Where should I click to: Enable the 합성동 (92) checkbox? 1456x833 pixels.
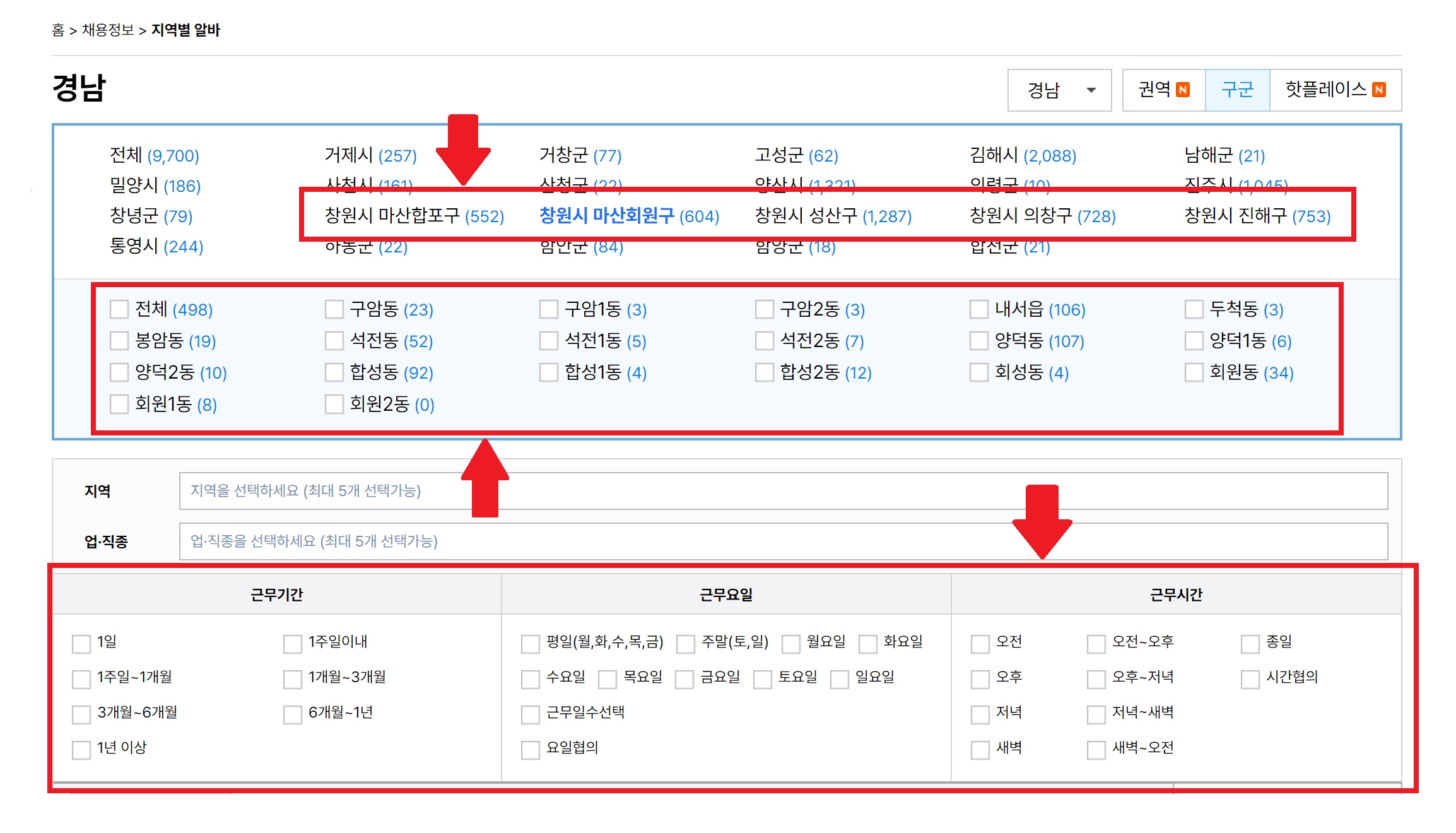point(334,373)
